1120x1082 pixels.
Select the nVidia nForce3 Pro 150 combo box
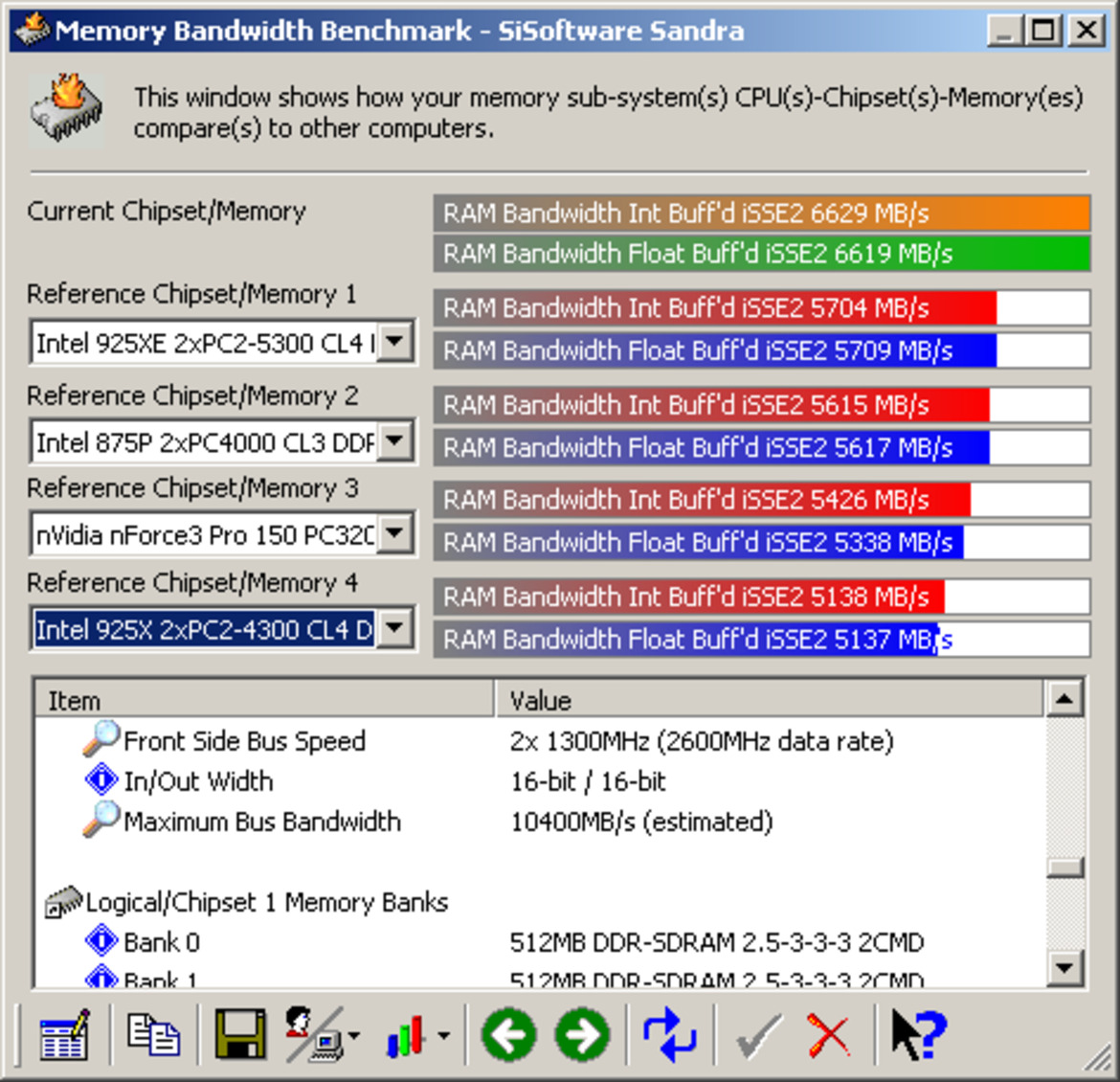222,533
